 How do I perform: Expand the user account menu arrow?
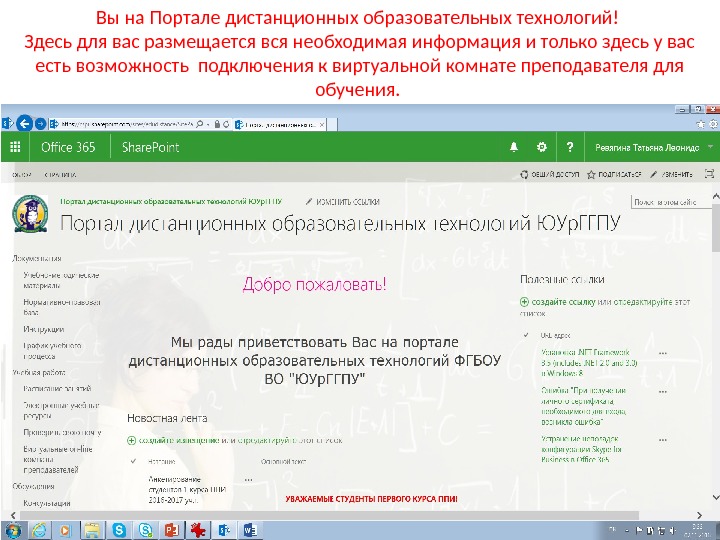tap(710, 147)
